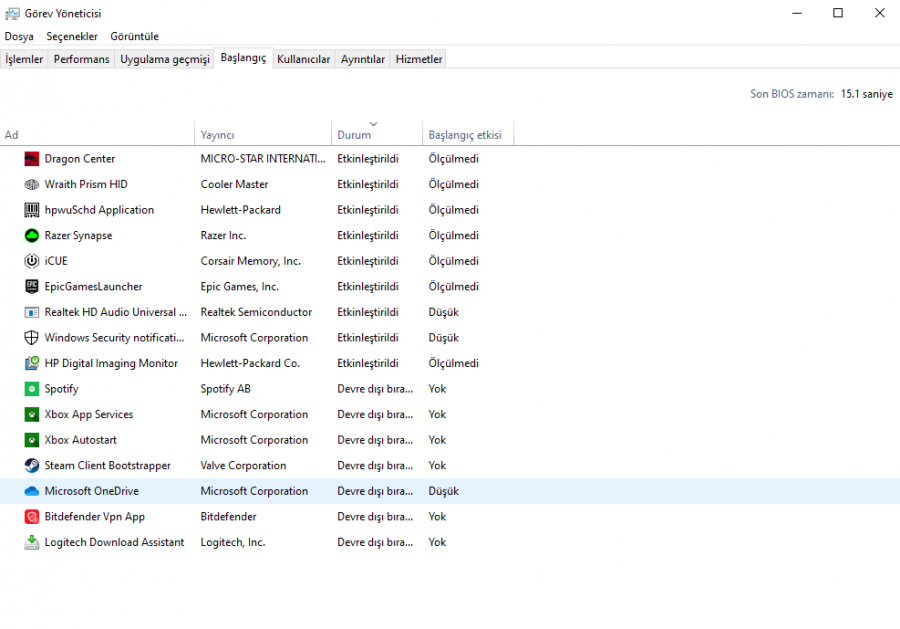
Task: Select the Steam Client Bootstrapper icon
Action: [31, 466]
